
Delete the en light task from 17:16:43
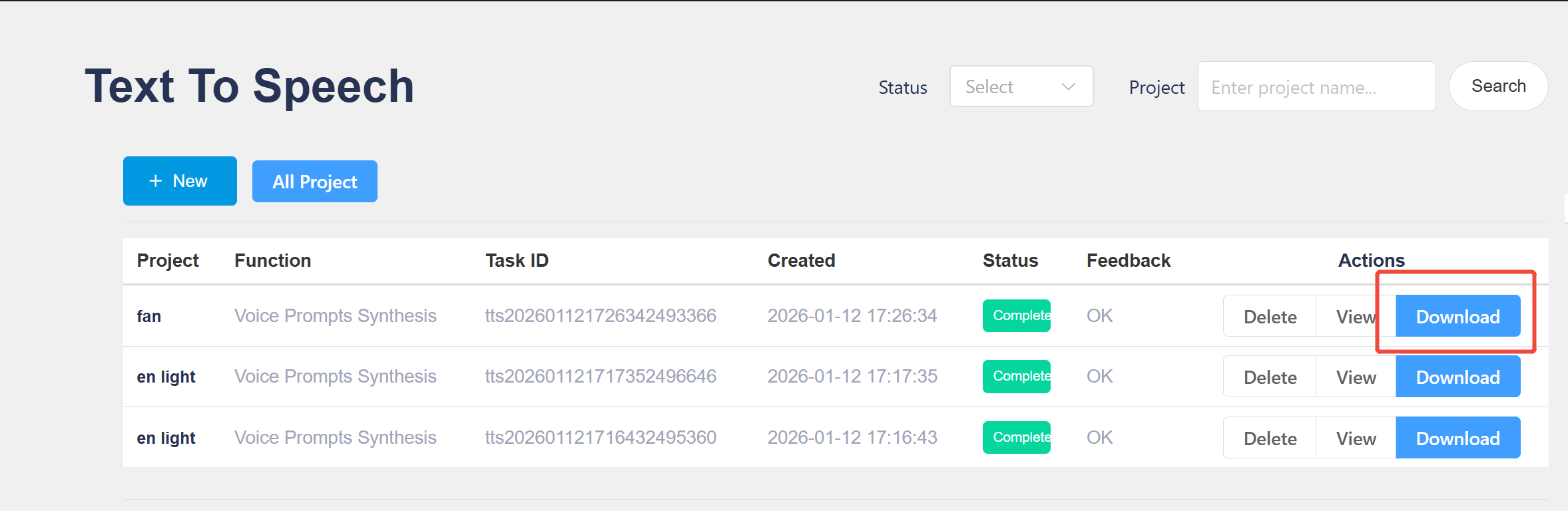tap(1270, 438)
